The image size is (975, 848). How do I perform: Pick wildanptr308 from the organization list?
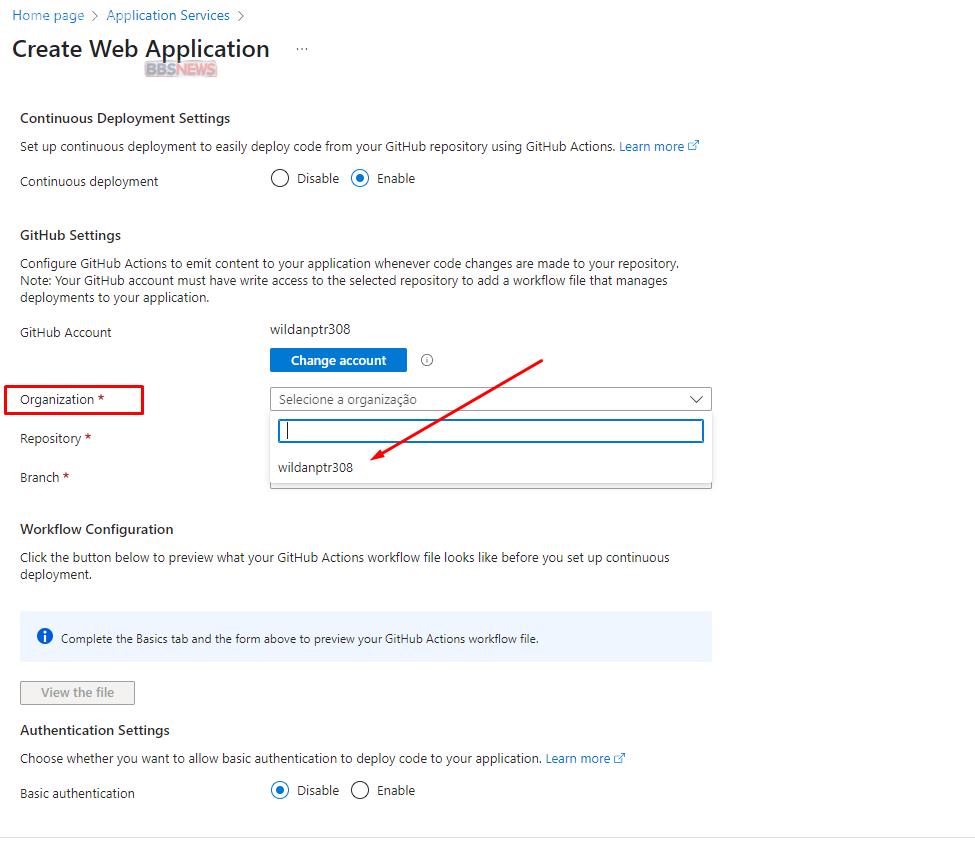pyautogui.click(x=316, y=467)
